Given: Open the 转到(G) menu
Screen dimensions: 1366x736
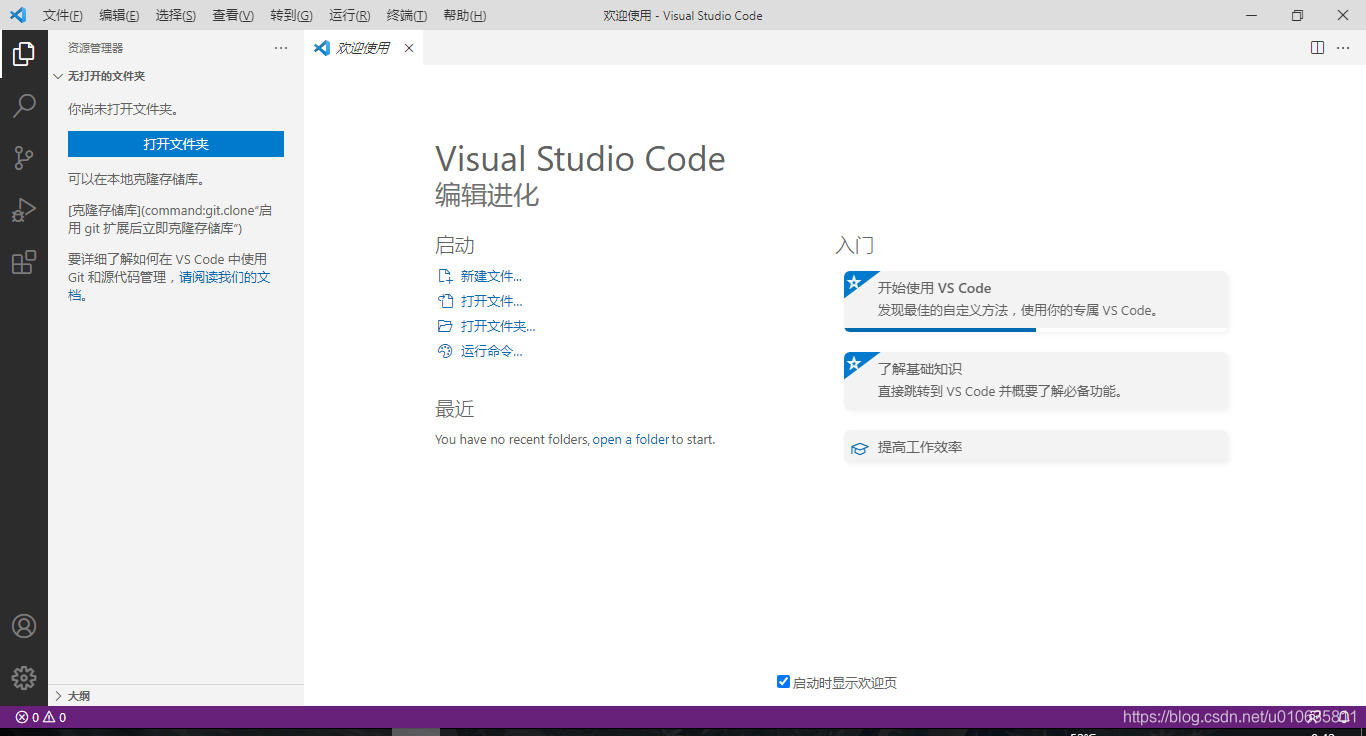Looking at the screenshot, I should pyautogui.click(x=291, y=15).
